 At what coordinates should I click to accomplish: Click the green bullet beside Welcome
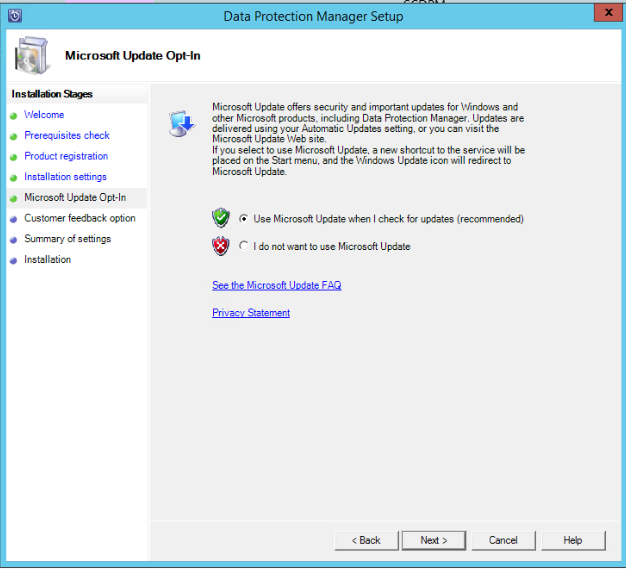click(14, 115)
